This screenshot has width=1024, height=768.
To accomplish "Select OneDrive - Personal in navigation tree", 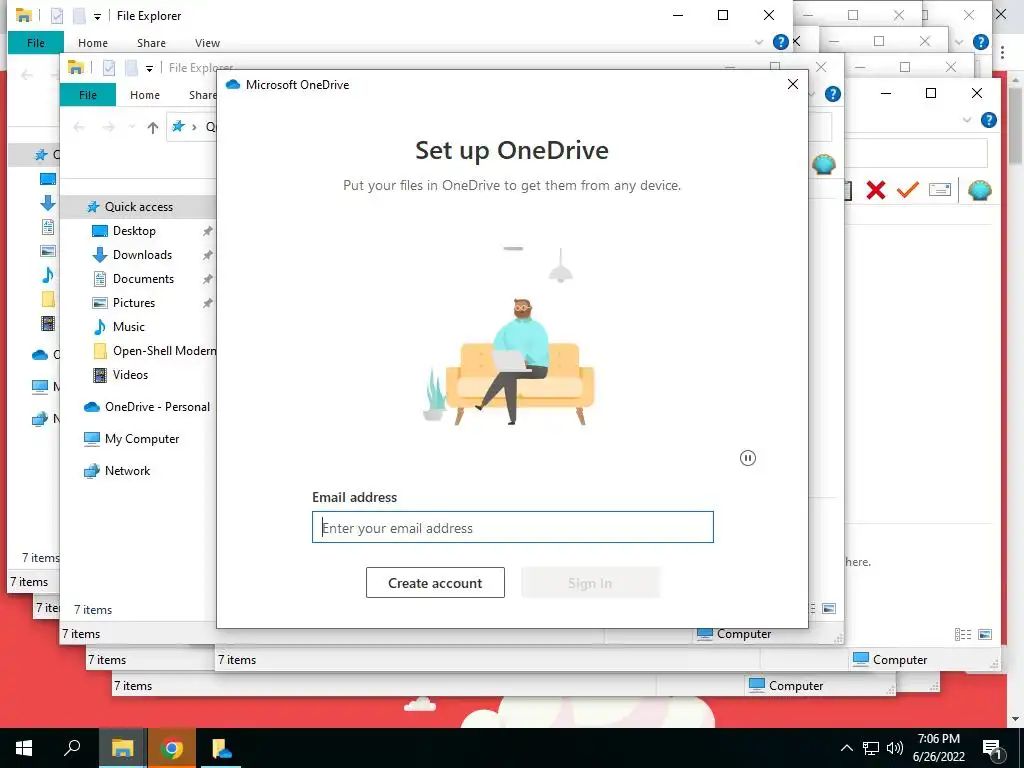I will 157,407.
